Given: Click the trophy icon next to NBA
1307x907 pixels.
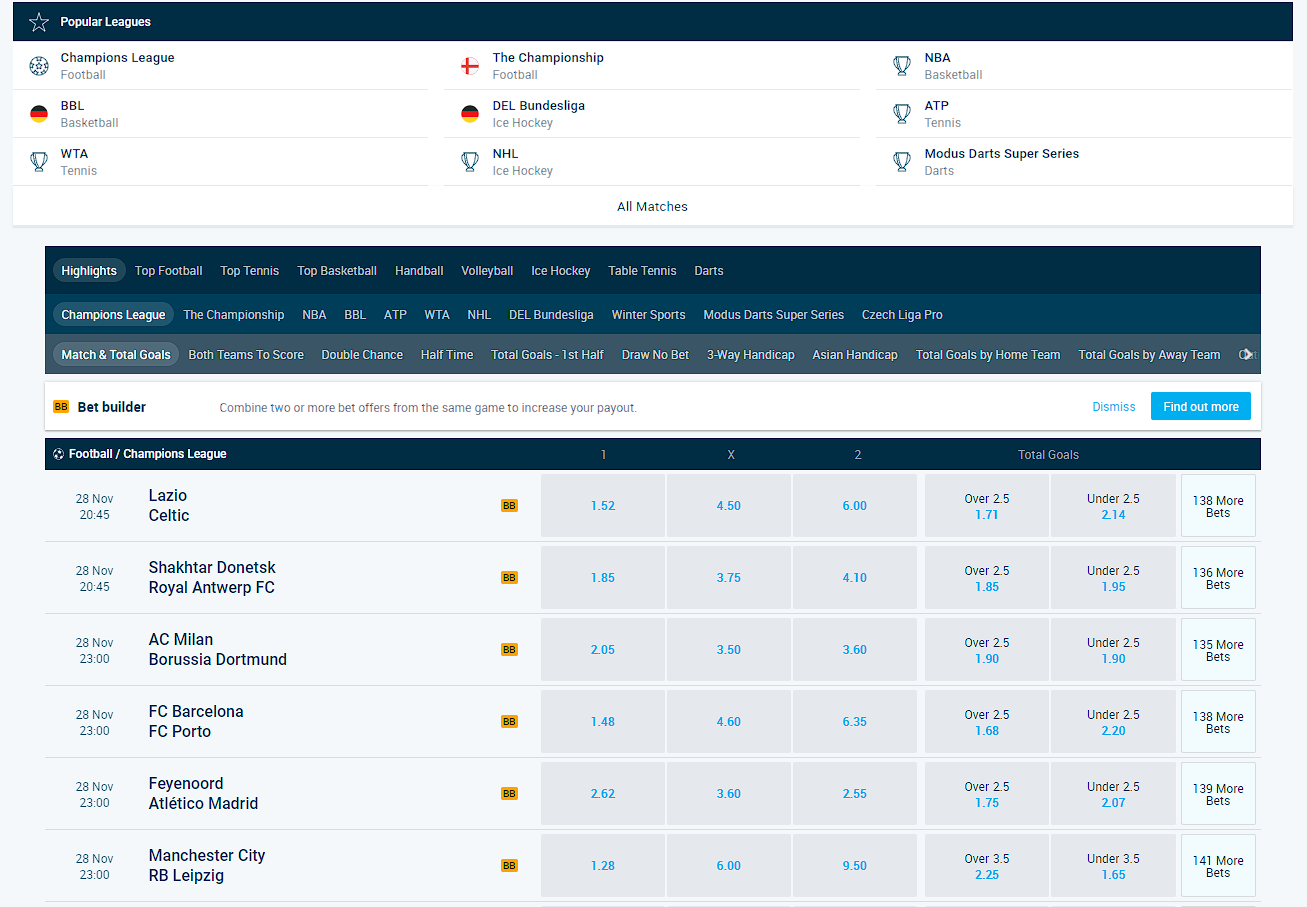Looking at the screenshot, I should [902, 66].
